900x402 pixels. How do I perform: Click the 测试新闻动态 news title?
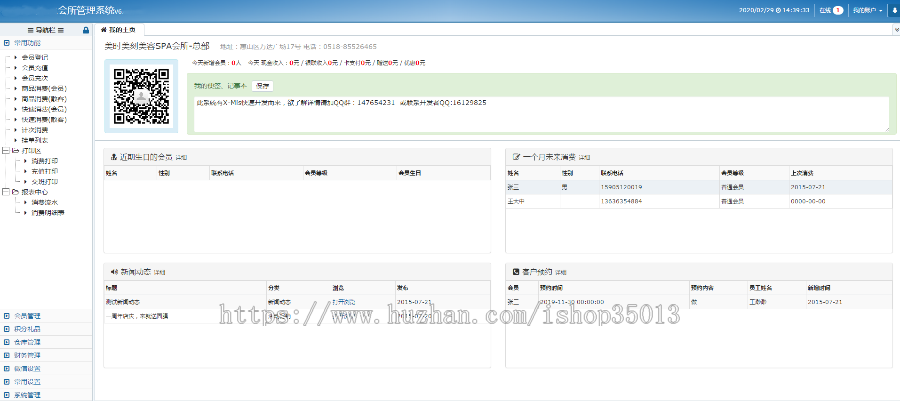[x=123, y=302]
